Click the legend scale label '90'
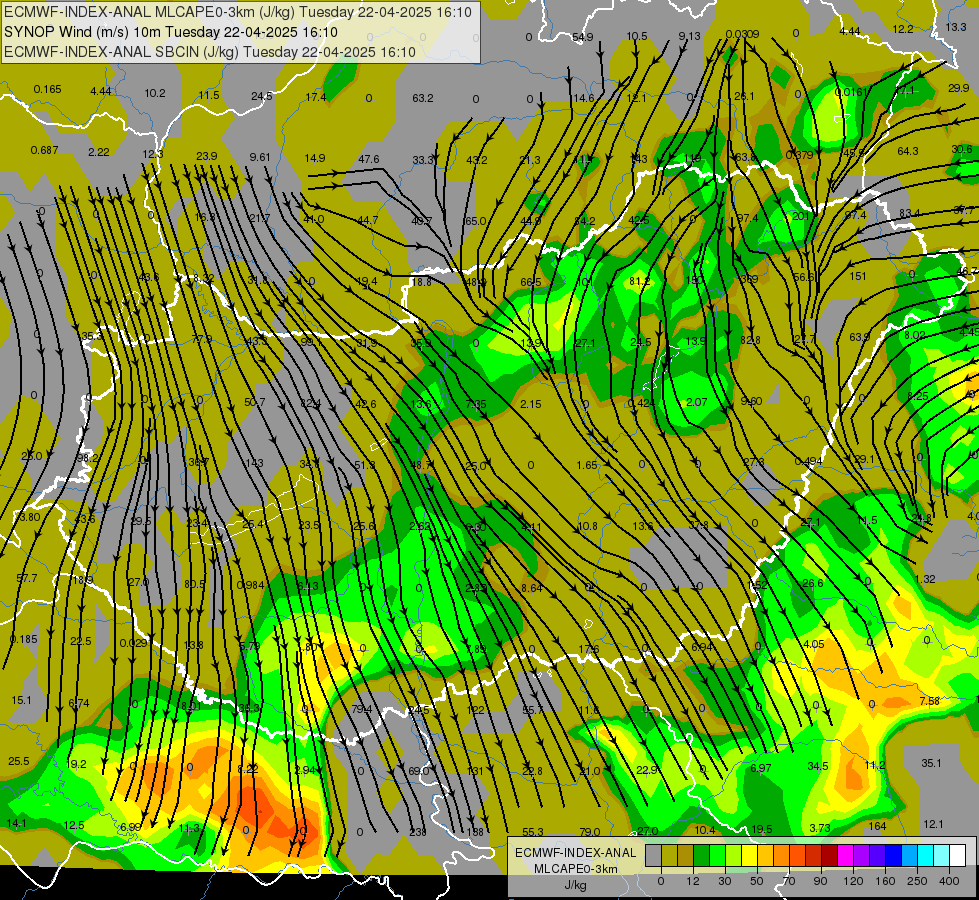Screen dimensions: 979x900 coord(820,881)
